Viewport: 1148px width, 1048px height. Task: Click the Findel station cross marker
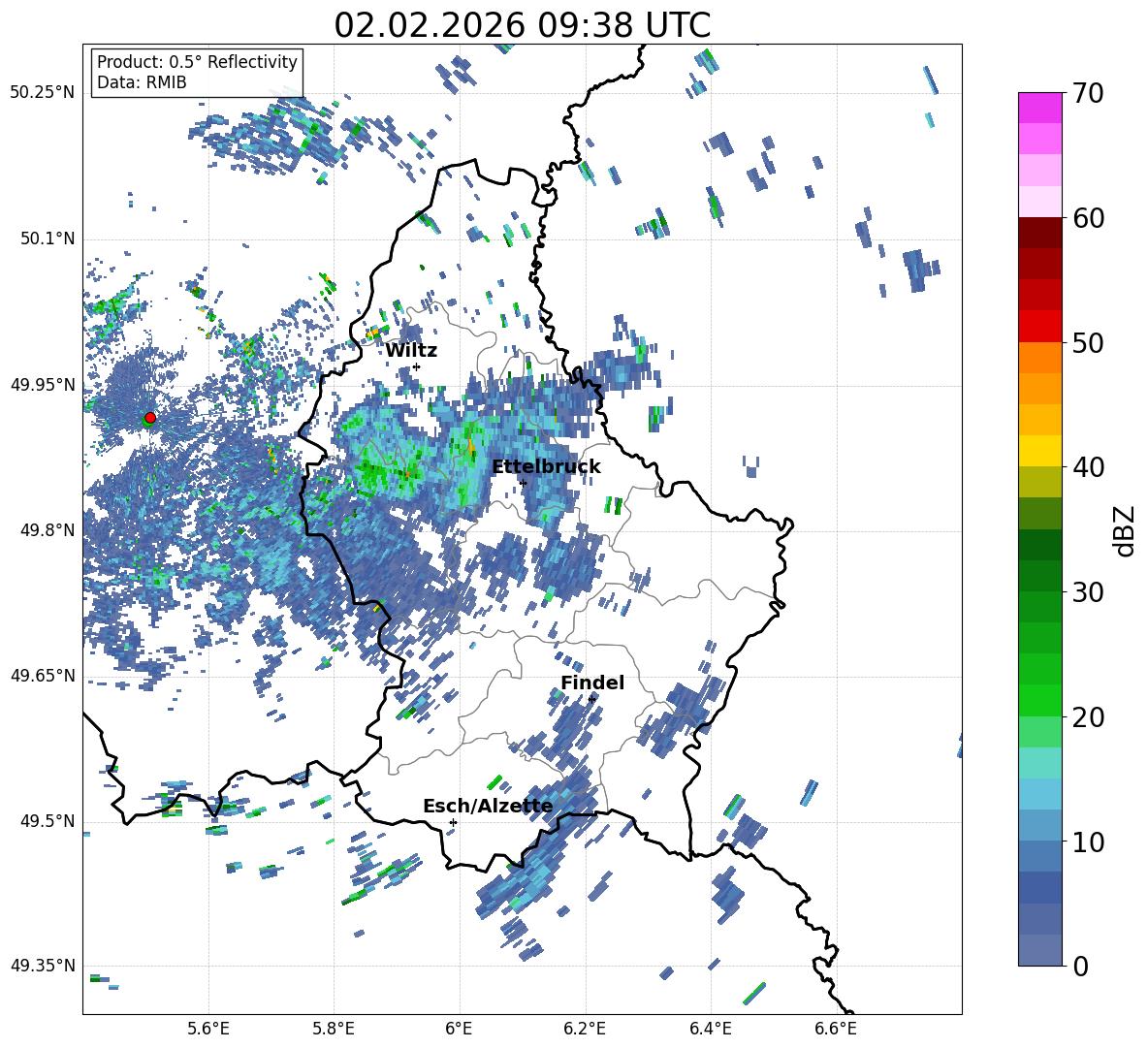click(592, 699)
